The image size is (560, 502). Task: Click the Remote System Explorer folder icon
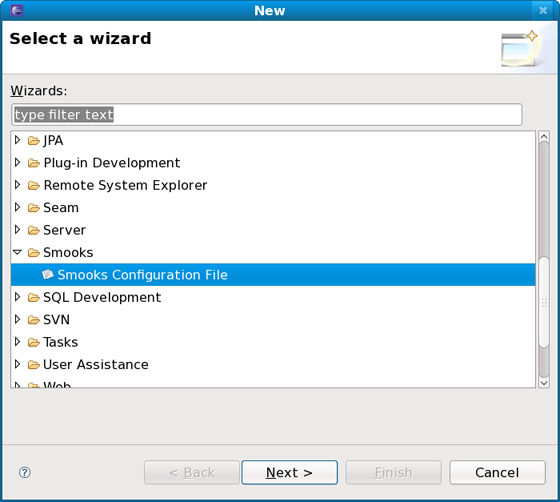[x=34, y=185]
